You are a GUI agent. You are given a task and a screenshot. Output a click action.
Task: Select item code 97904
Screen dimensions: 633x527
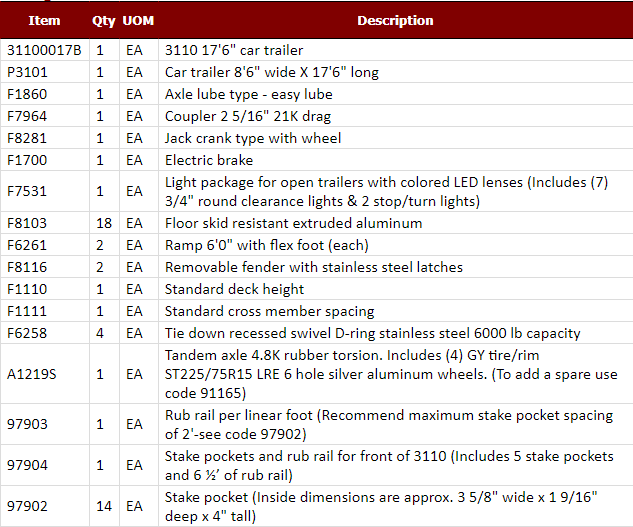tap(27, 465)
